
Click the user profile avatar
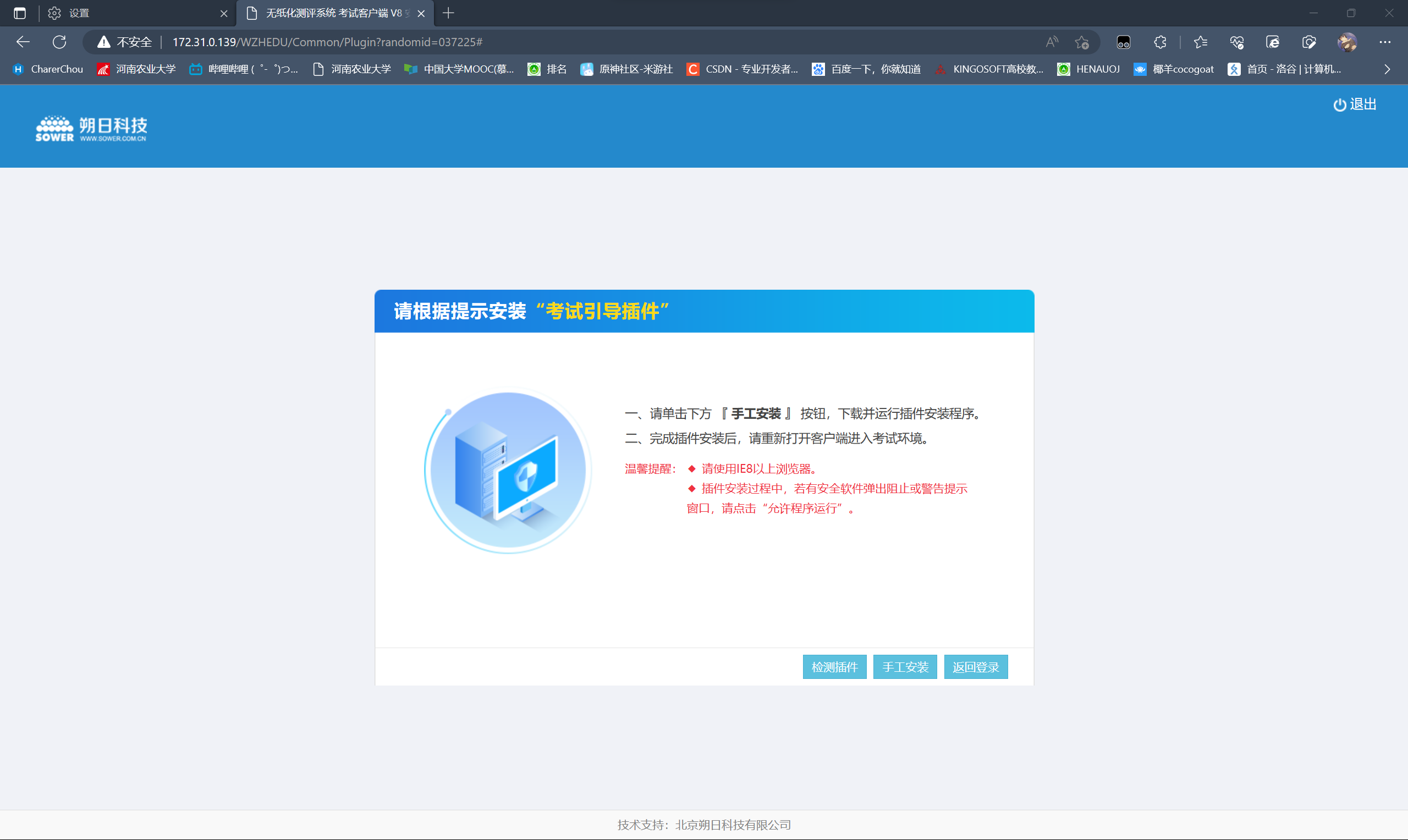pos(1347,42)
